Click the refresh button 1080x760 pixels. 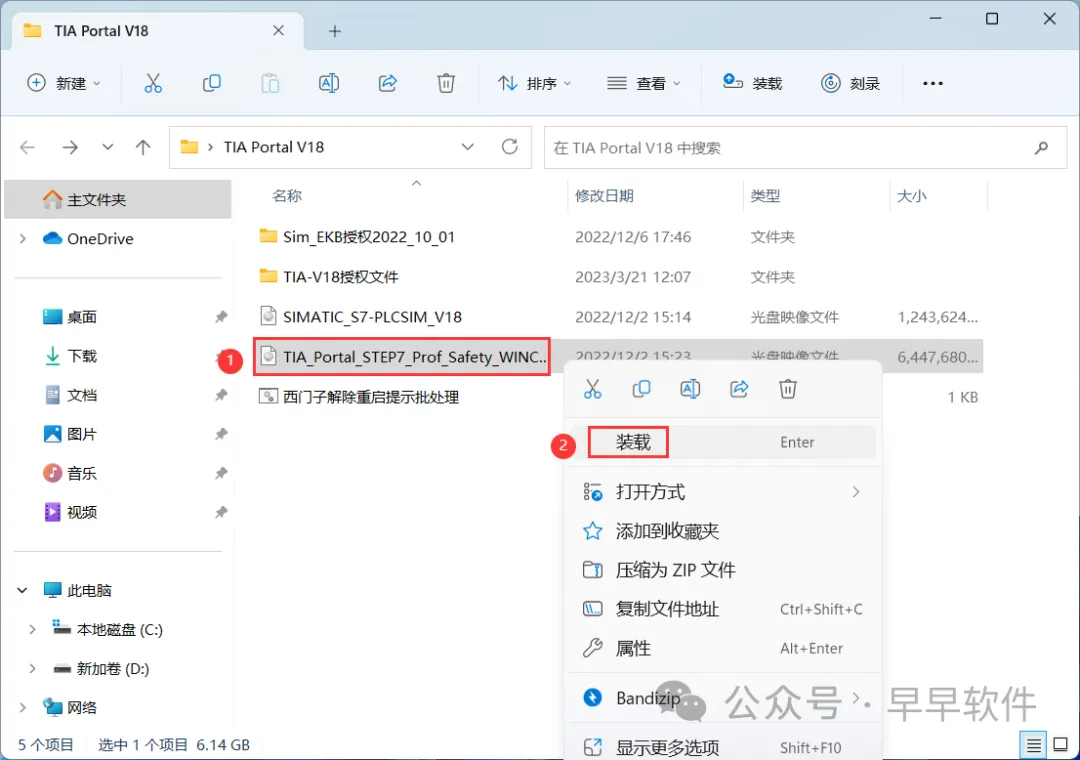510,147
